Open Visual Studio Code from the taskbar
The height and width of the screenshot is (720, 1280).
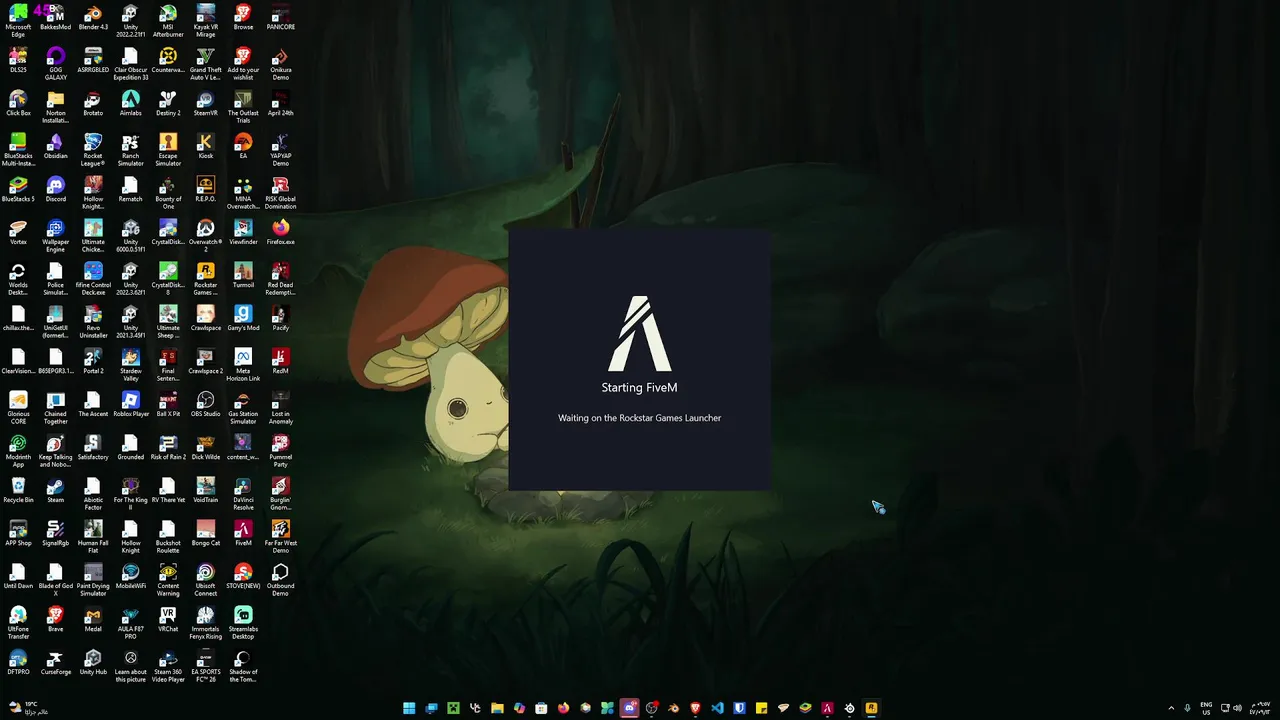pos(717,708)
